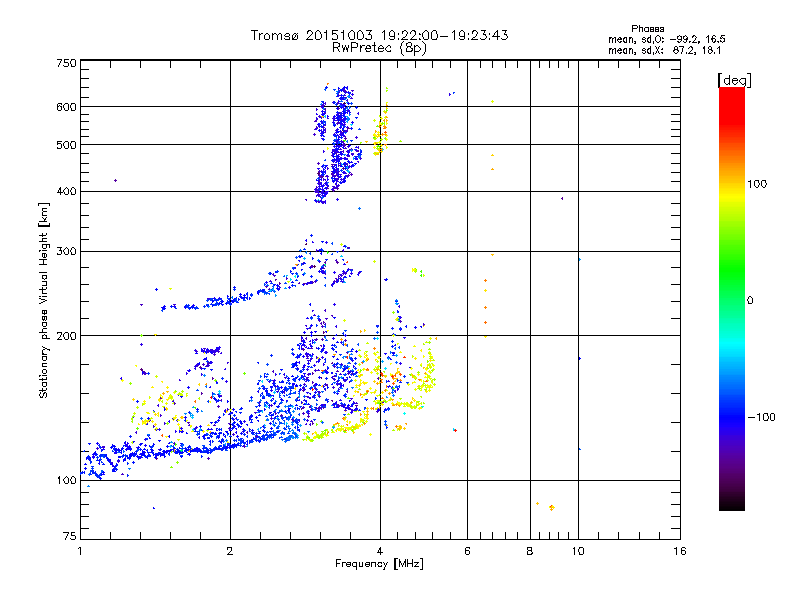Click the '0' colorbar tick label
Image resolution: width=800 pixels, height=600 pixels.
749,300
